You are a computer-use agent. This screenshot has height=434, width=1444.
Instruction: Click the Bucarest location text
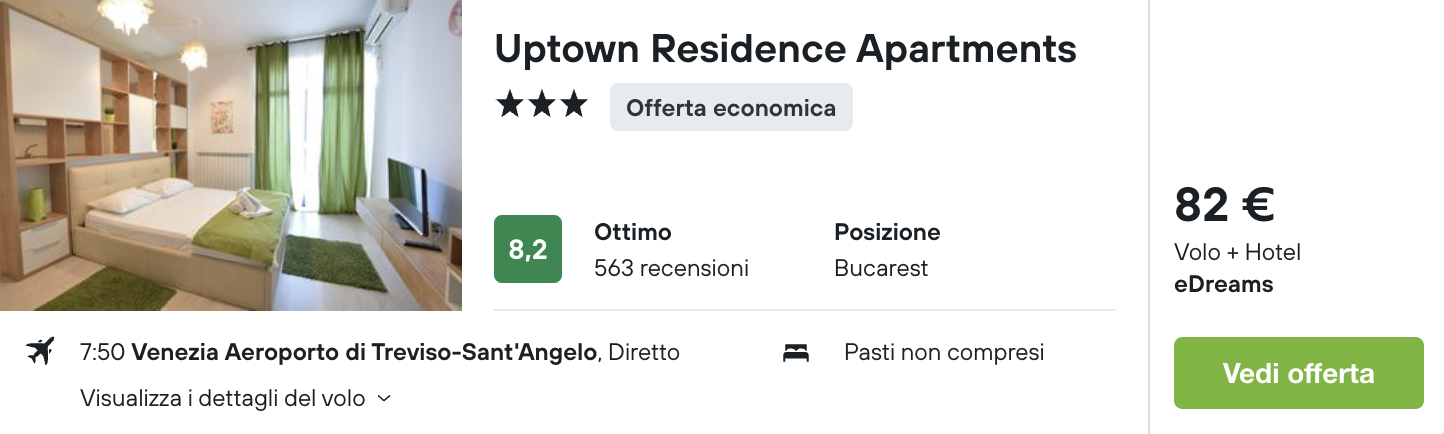[881, 268]
